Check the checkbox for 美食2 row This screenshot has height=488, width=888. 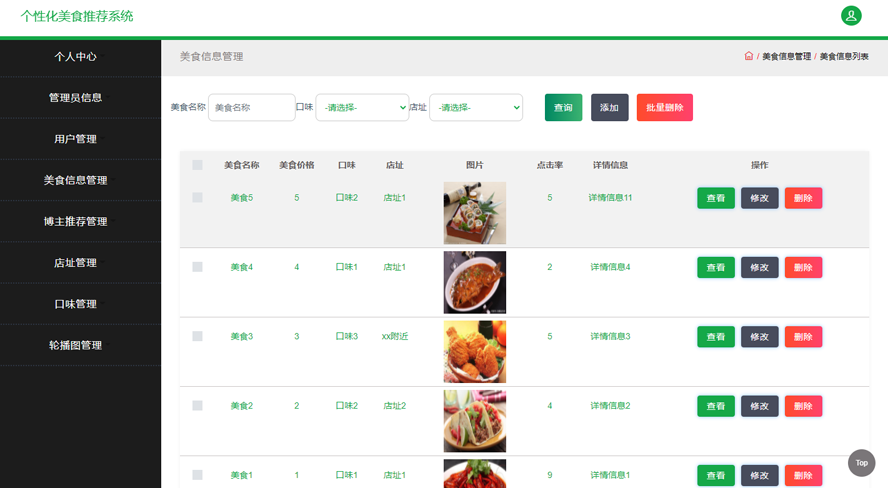click(197, 405)
